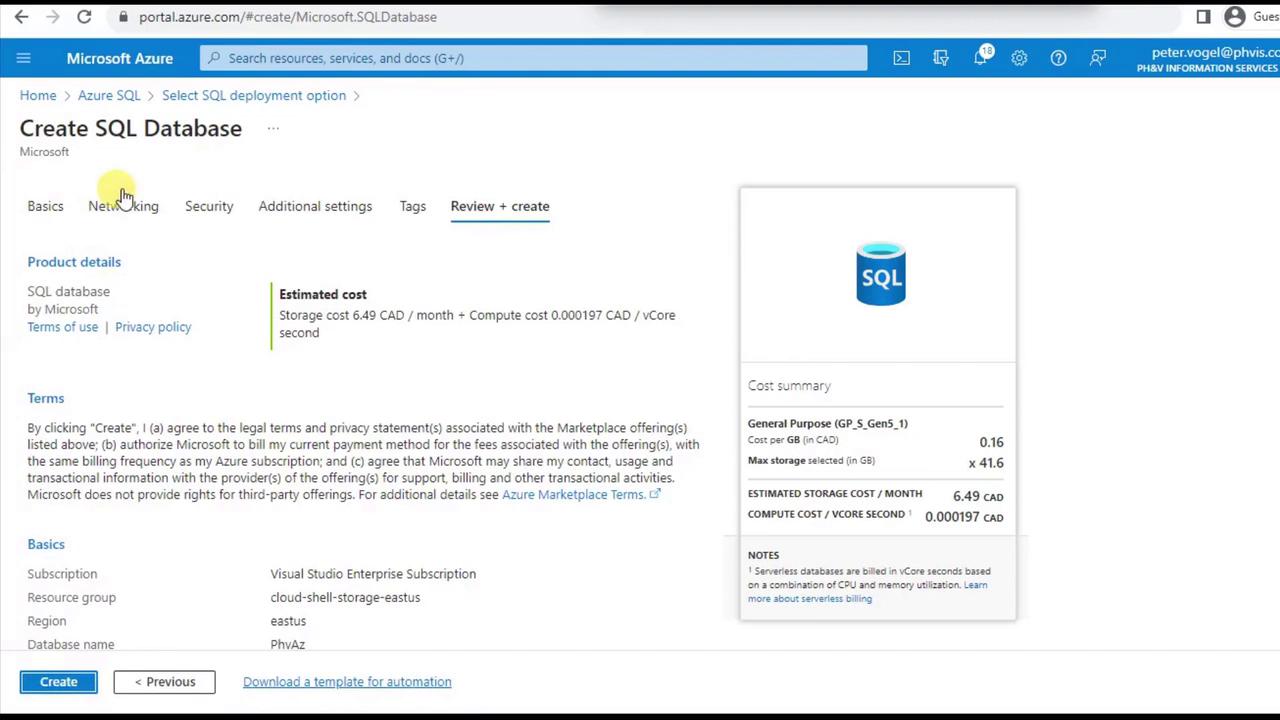Open the Guest profile avatar
Image resolution: width=1280 pixels, height=720 pixels.
(x=1235, y=17)
